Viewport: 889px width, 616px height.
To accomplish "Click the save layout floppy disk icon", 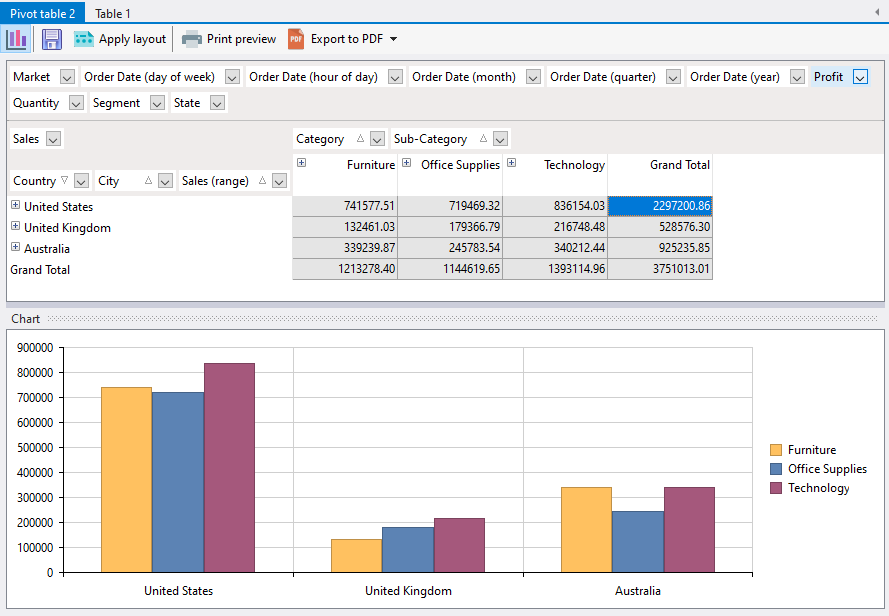I will coord(52,39).
